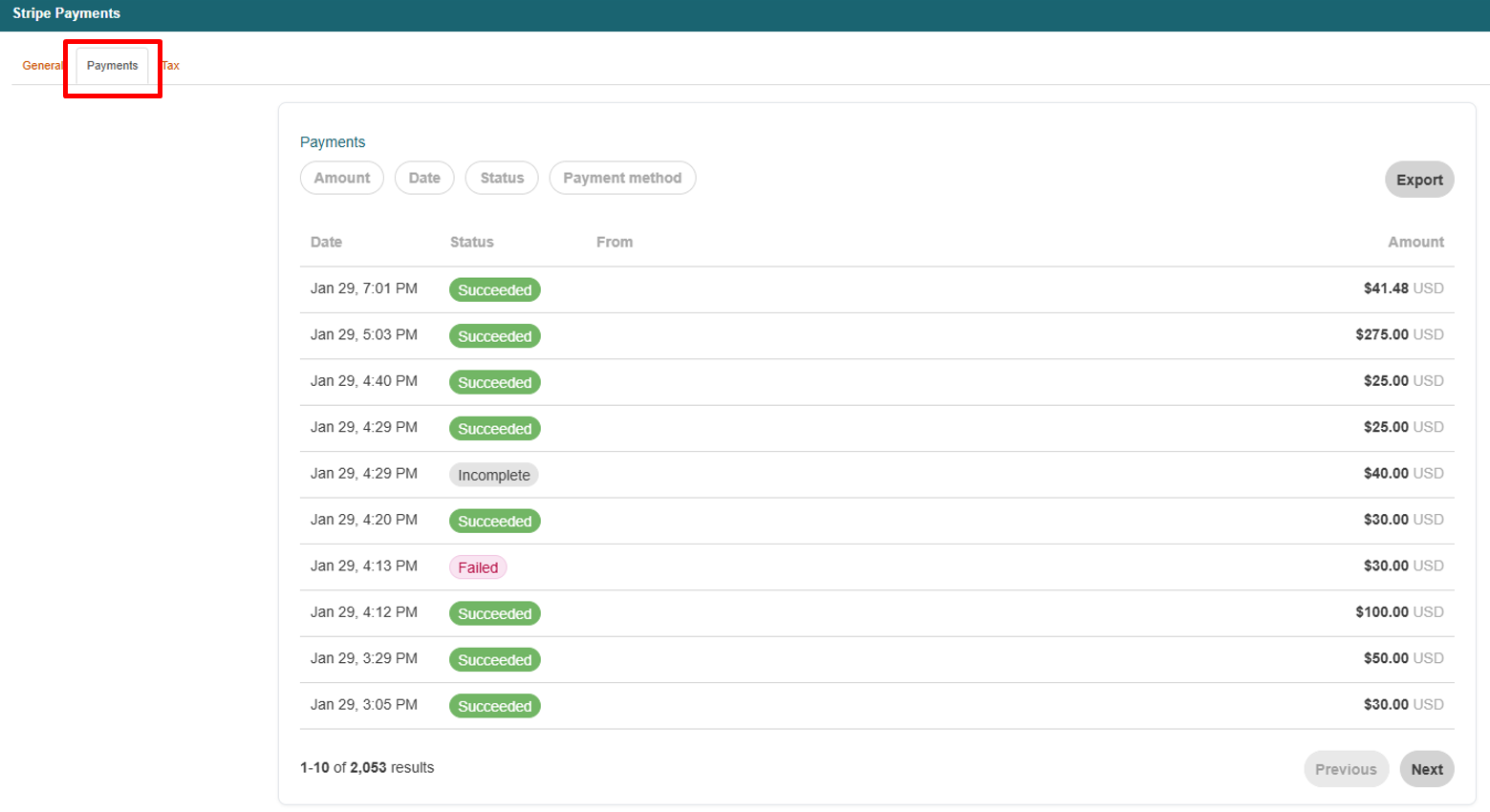Image resolution: width=1490 pixels, height=812 pixels.
Task: Open the Payment method filter
Action: [622, 178]
